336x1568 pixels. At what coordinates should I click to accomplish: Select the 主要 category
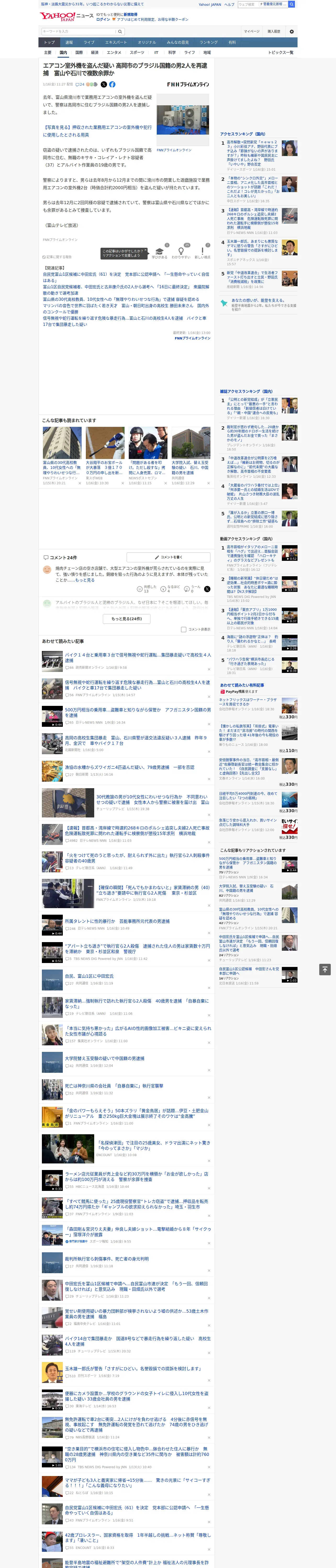click(x=48, y=52)
